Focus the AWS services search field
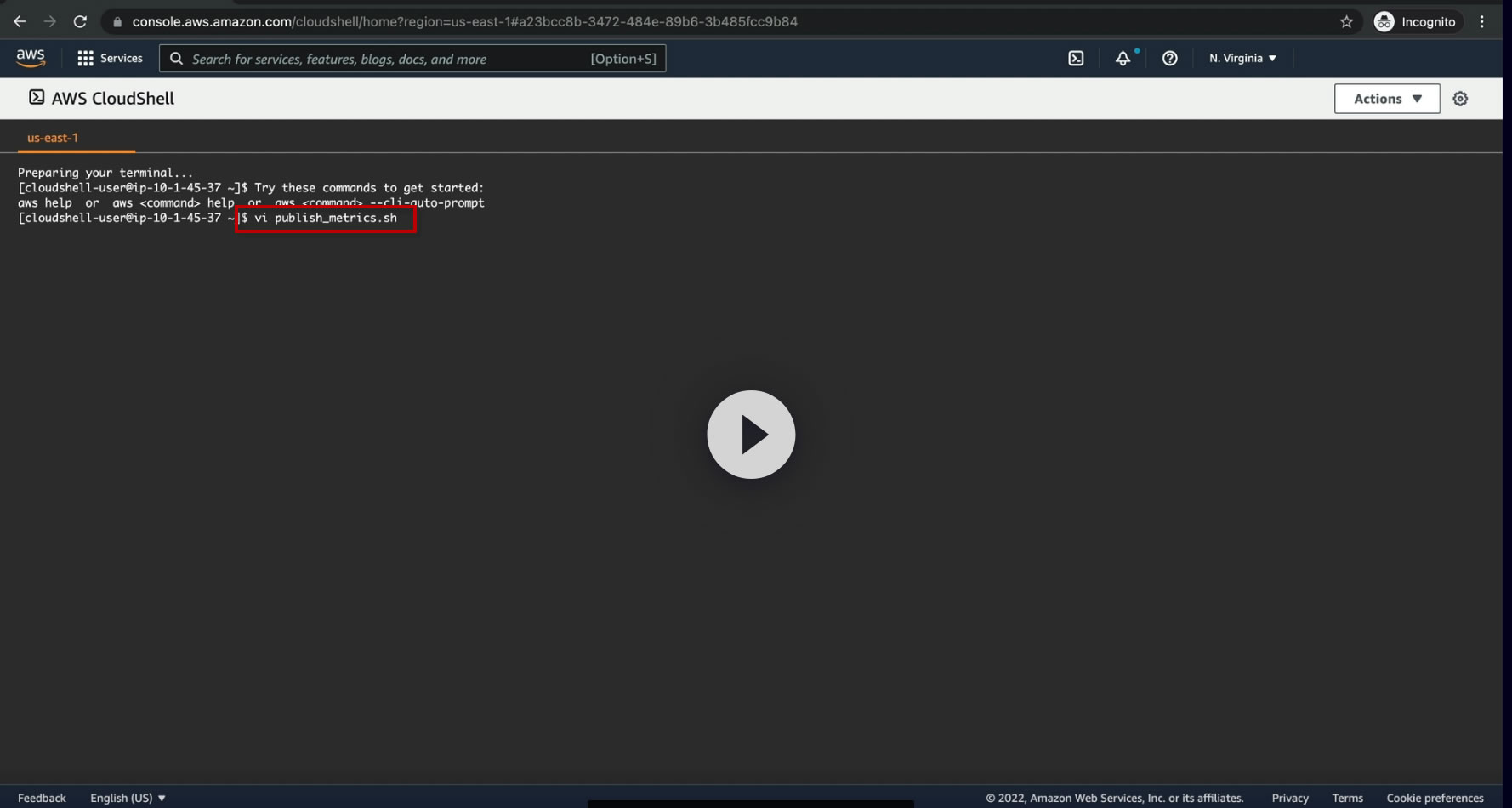 coord(412,59)
